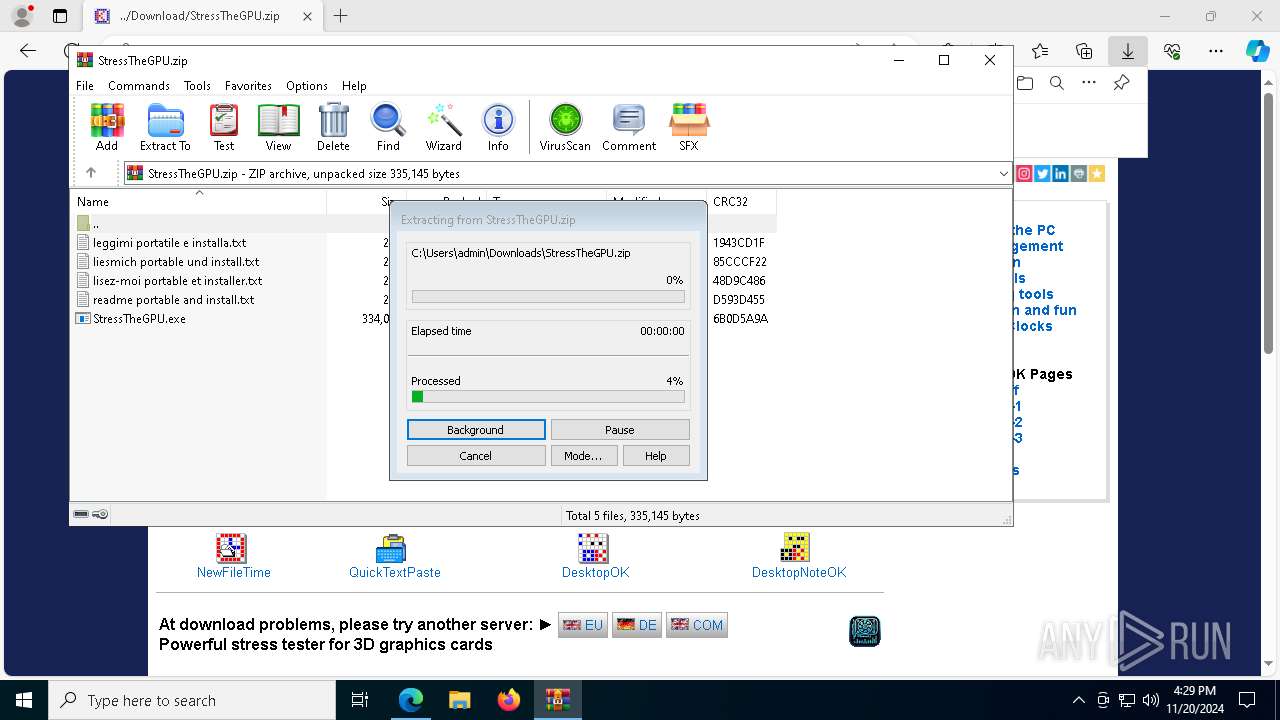Screen dimensions: 1280x720
Task: Open browser Favorites star icon
Action: point(1040,51)
